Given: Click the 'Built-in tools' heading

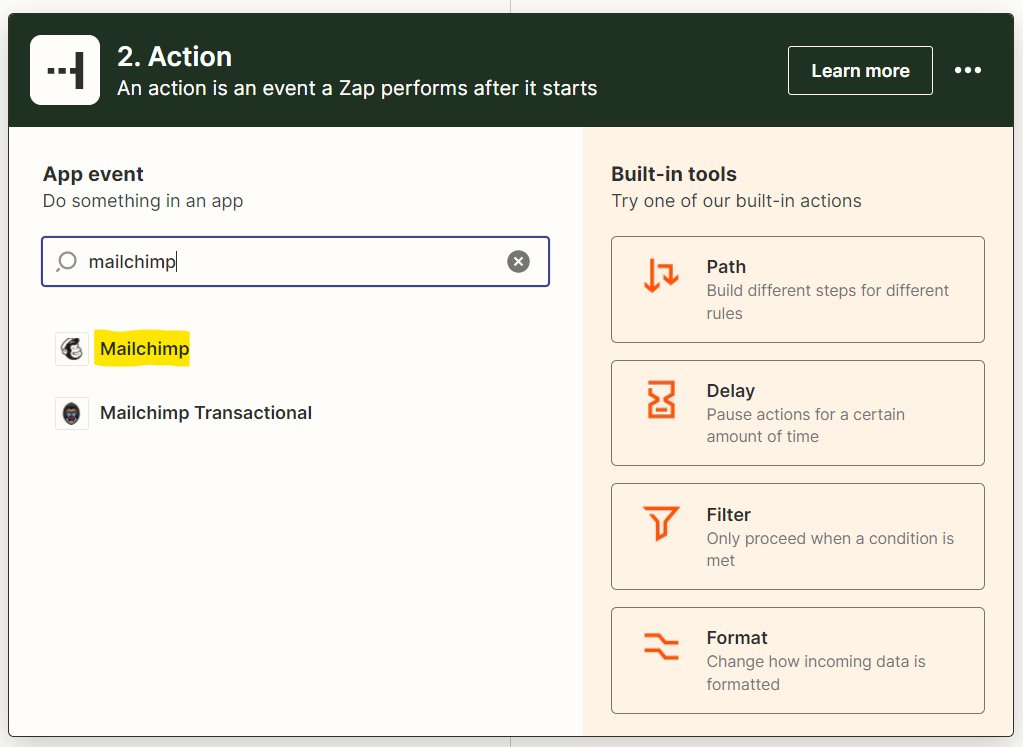Looking at the screenshot, I should tap(673, 174).
